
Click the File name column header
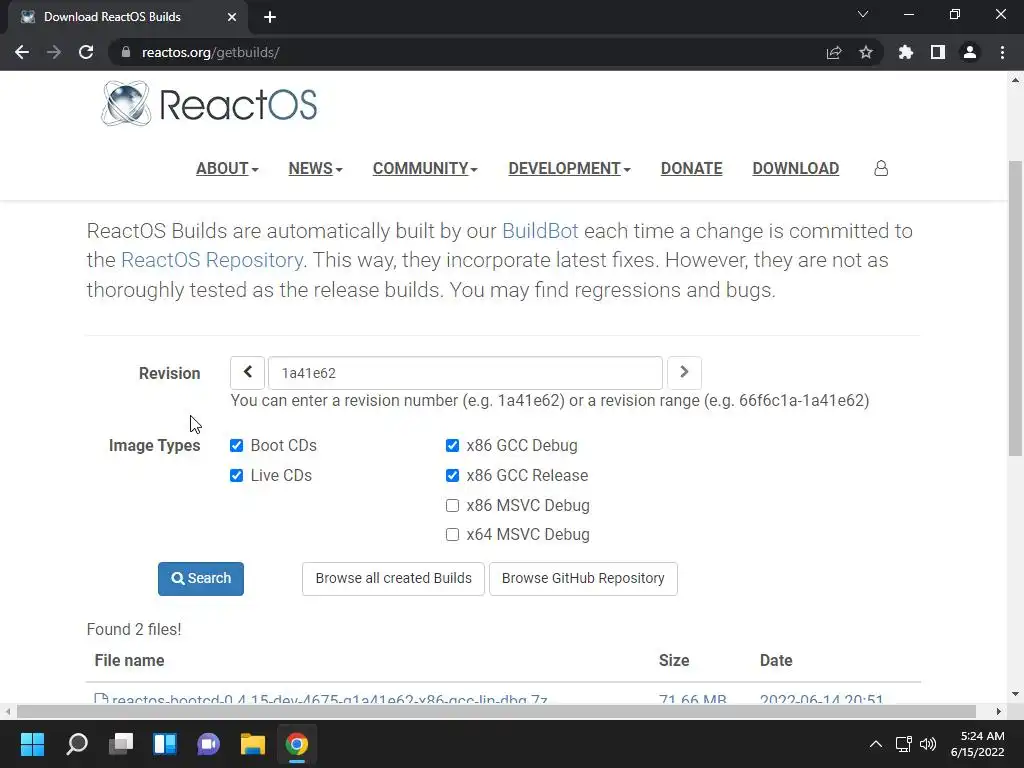point(129,660)
